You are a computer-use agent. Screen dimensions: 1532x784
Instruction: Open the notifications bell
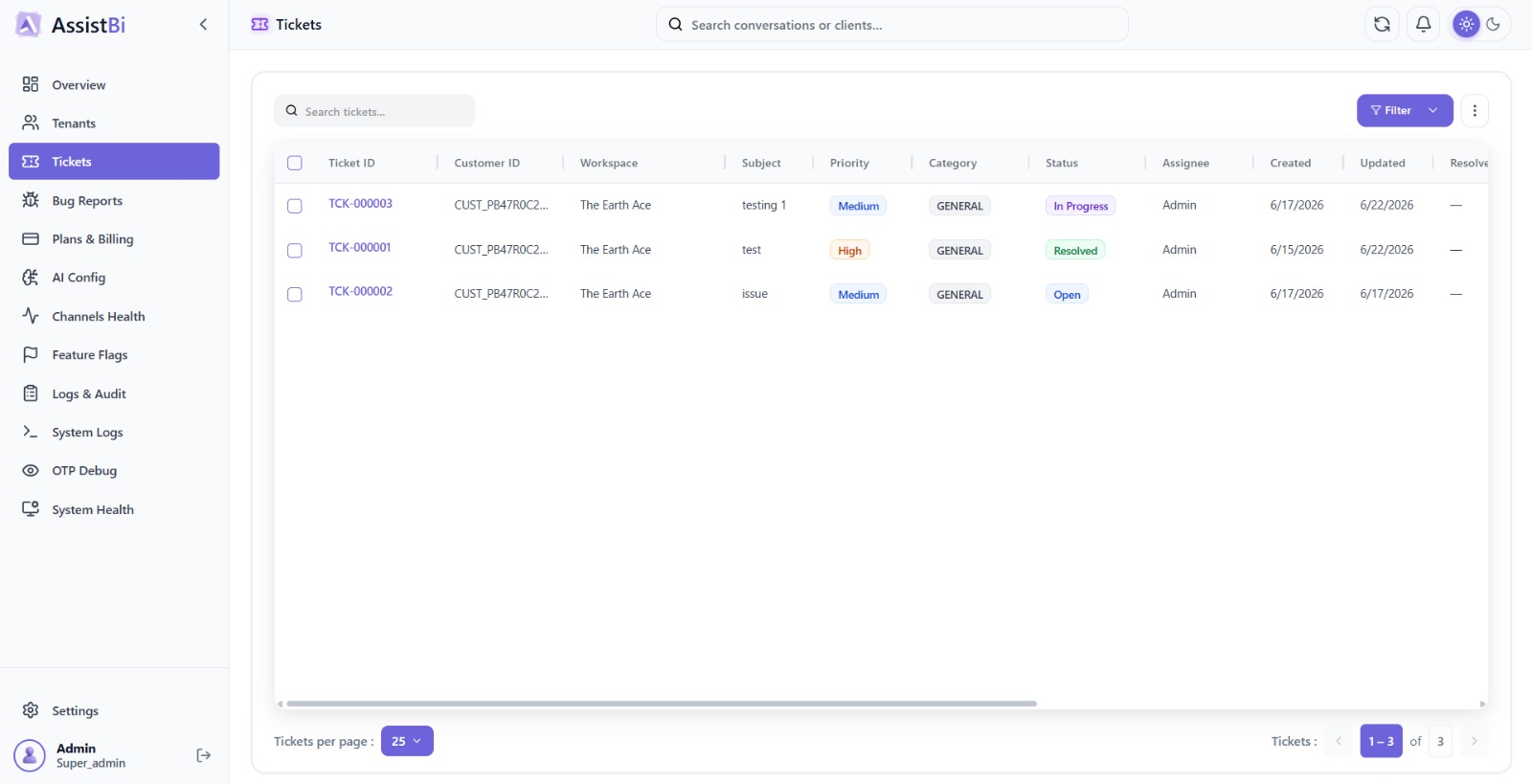click(x=1424, y=25)
